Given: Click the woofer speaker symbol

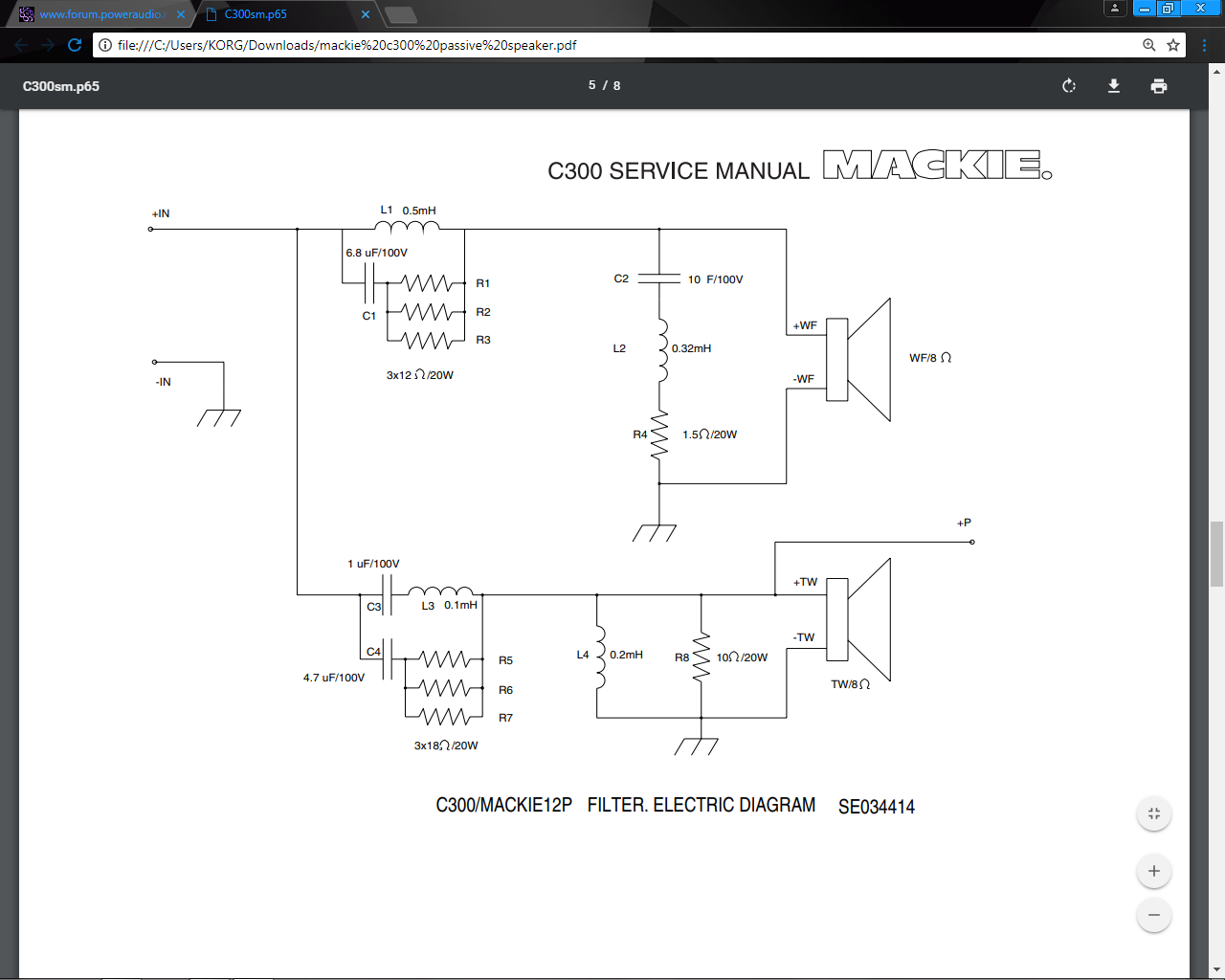Looking at the screenshot, I should point(858,359).
